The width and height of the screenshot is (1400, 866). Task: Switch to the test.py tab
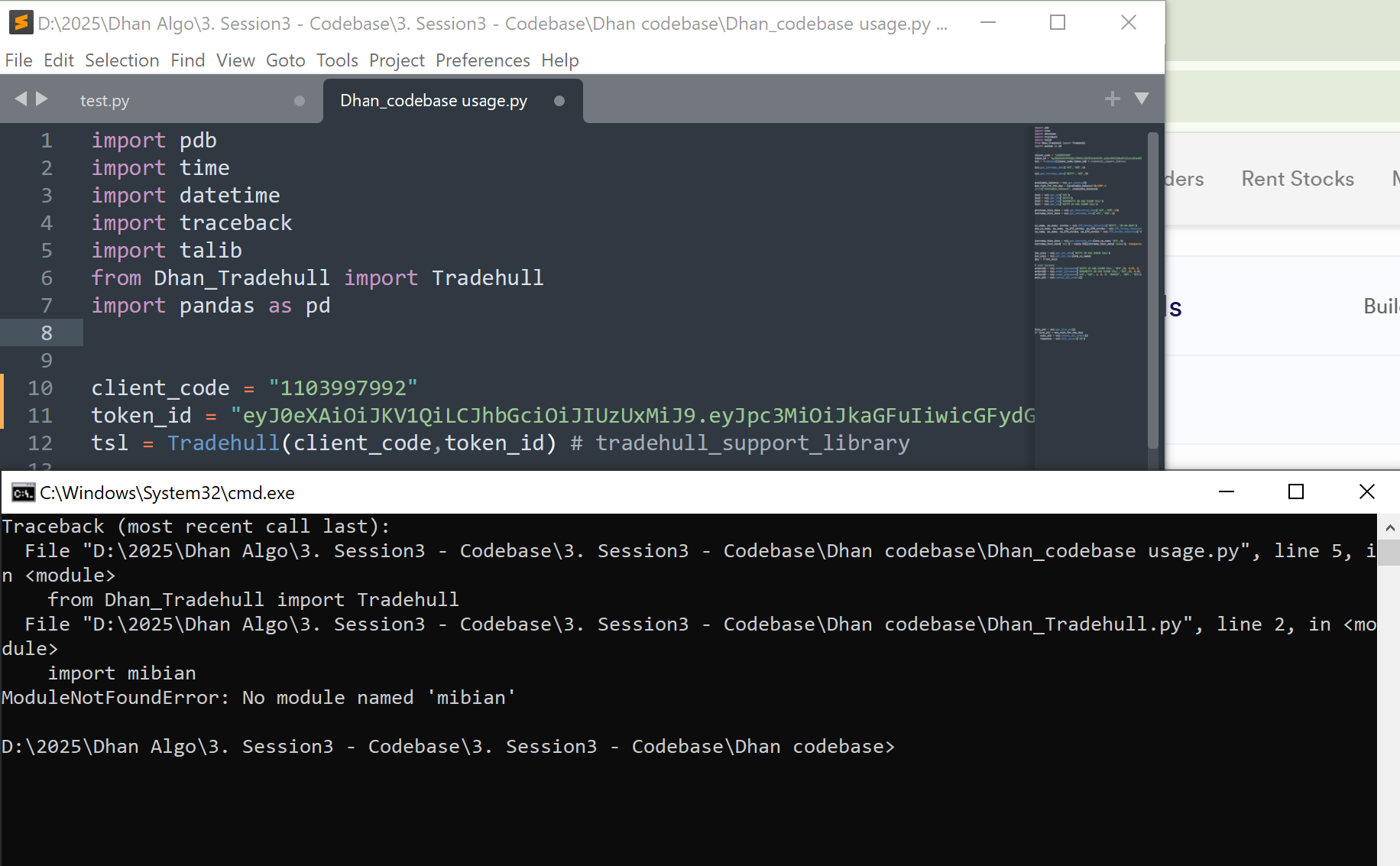coord(105,101)
